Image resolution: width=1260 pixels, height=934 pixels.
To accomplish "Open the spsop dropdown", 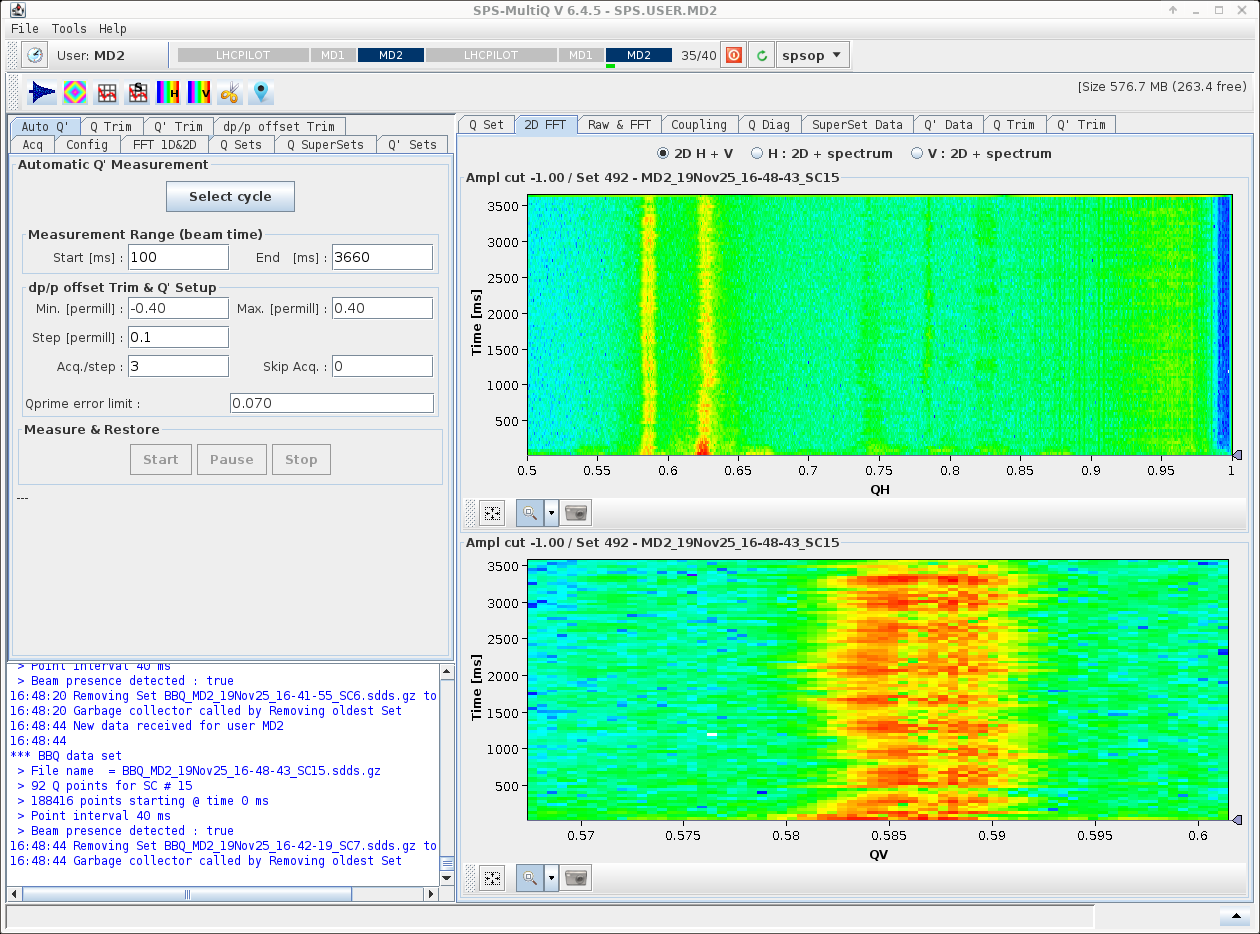I will (x=813, y=55).
